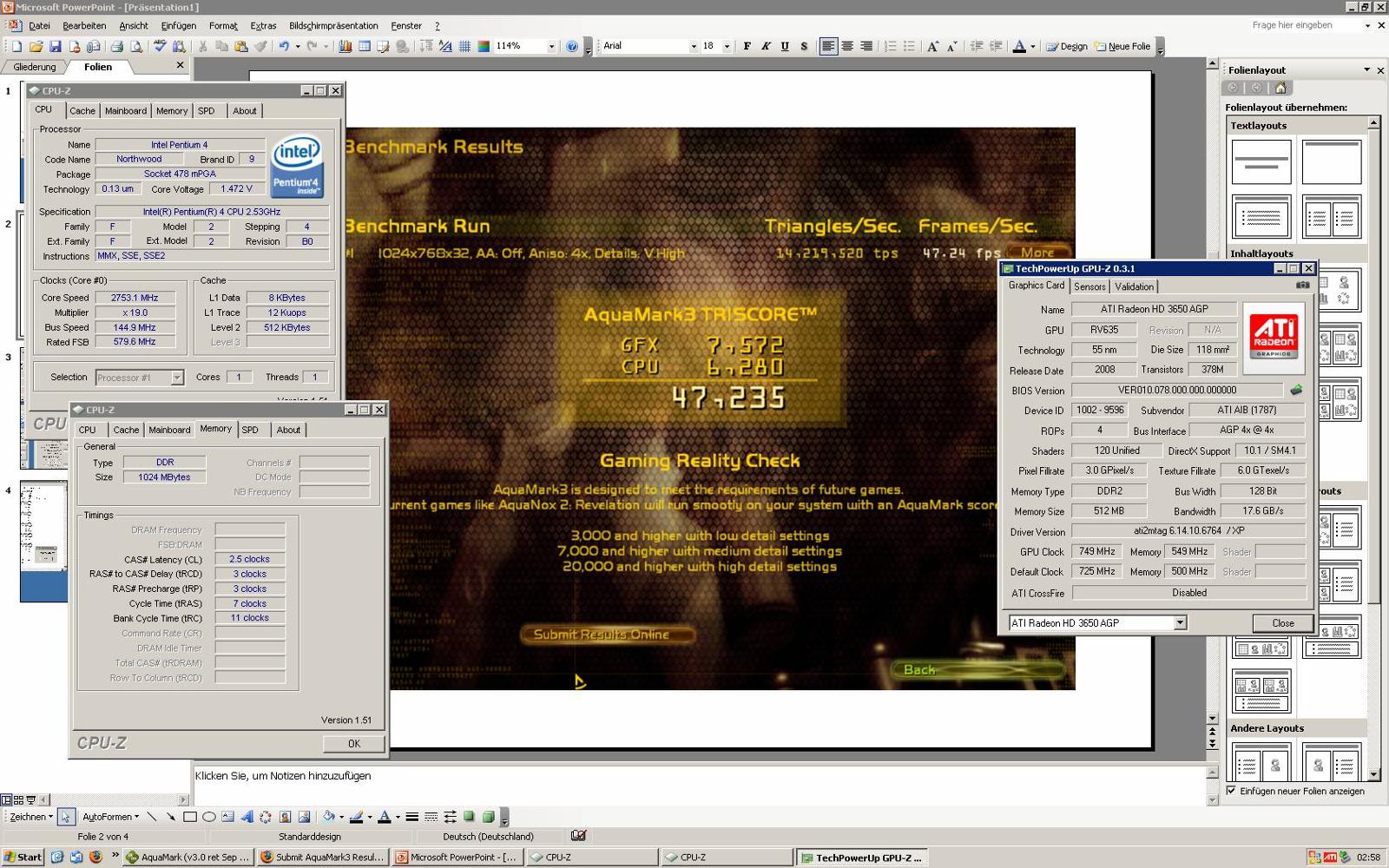Click the GPU-Z BIOS save chip icon
Image resolution: width=1389 pixels, height=868 pixels.
(1296, 390)
